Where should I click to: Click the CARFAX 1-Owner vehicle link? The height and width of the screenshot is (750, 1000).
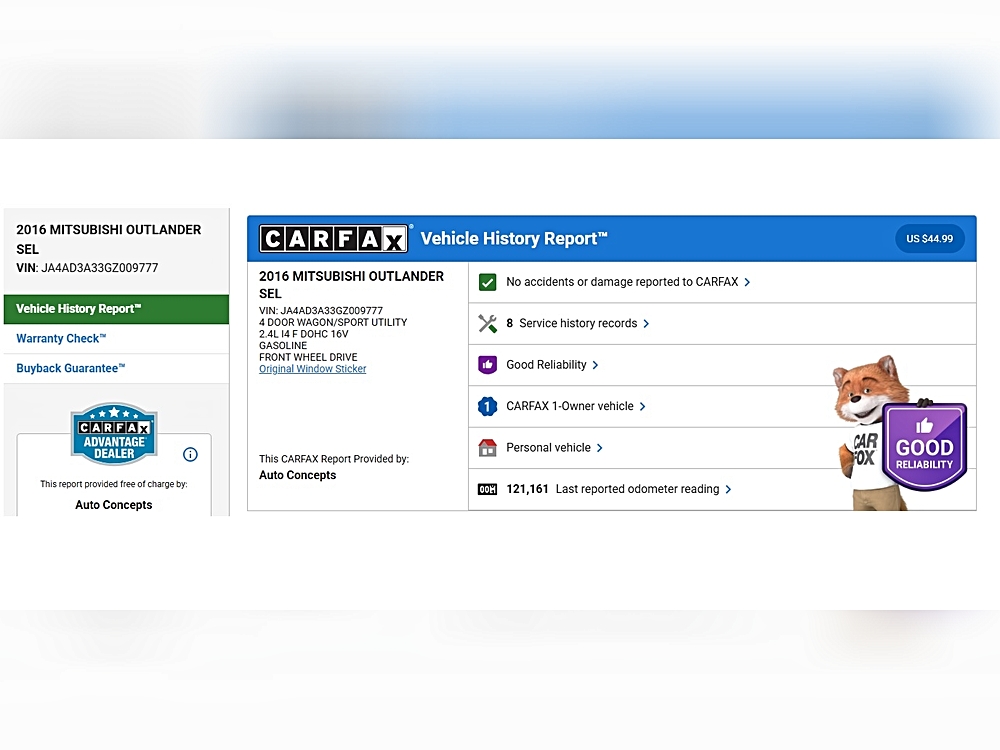tap(569, 407)
